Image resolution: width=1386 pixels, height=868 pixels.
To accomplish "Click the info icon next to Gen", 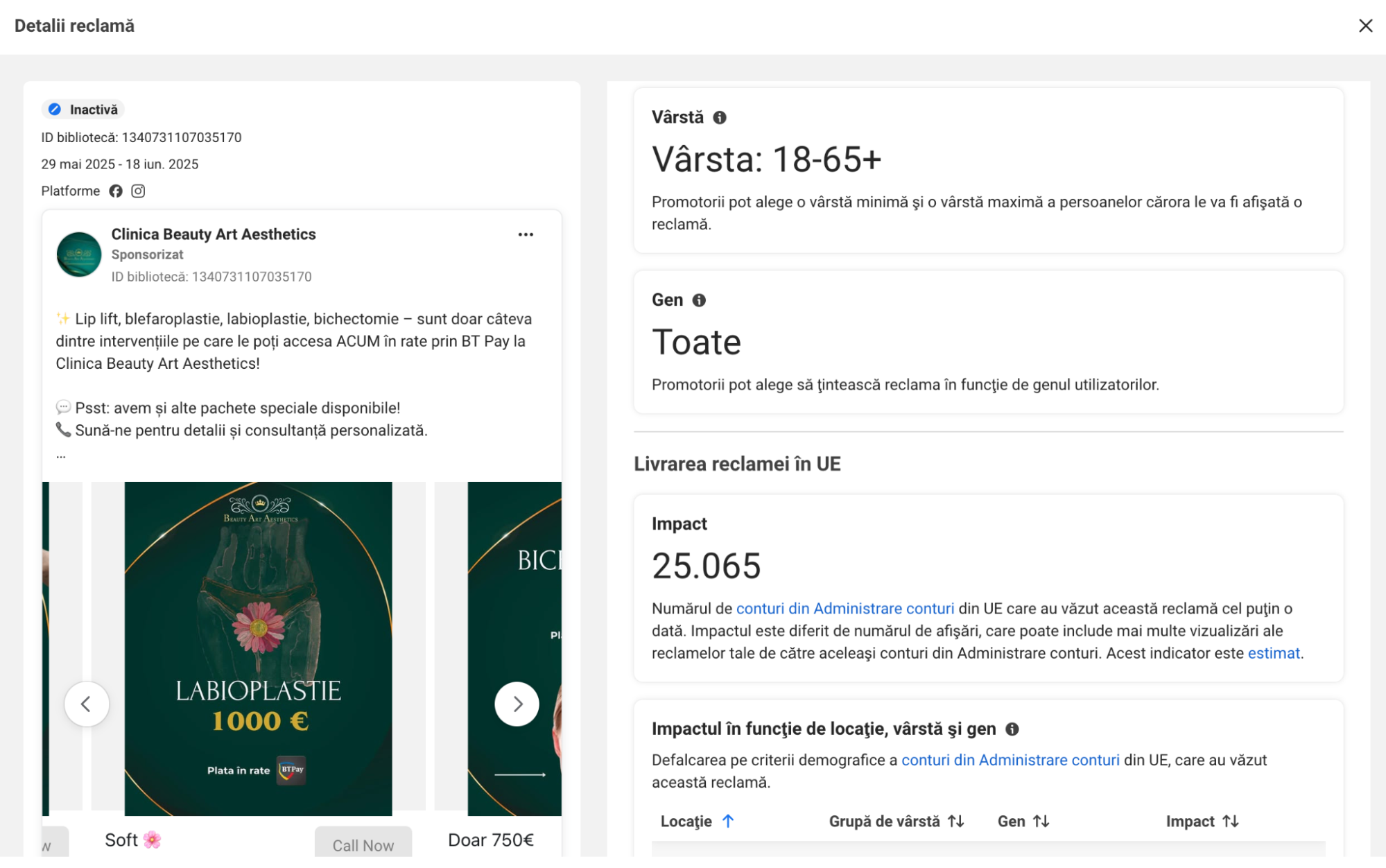I will click(699, 300).
